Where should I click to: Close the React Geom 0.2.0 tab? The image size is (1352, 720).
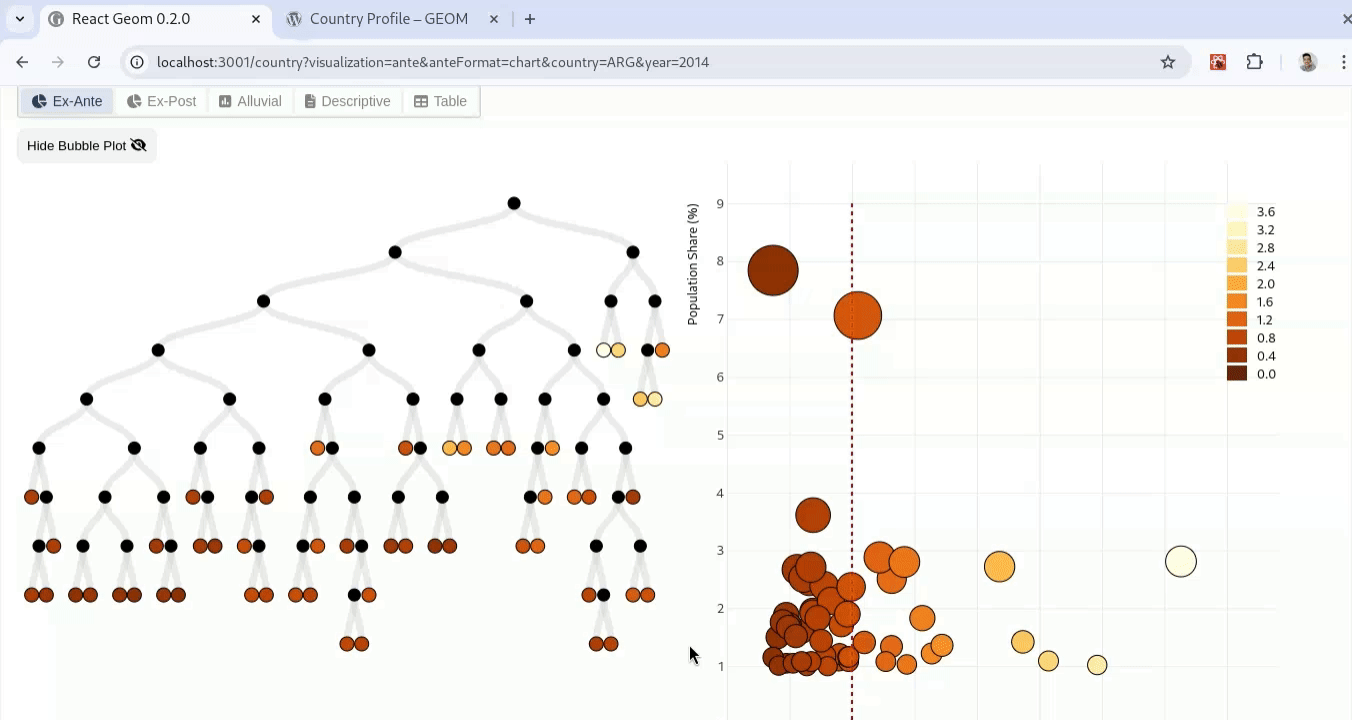(x=256, y=19)
